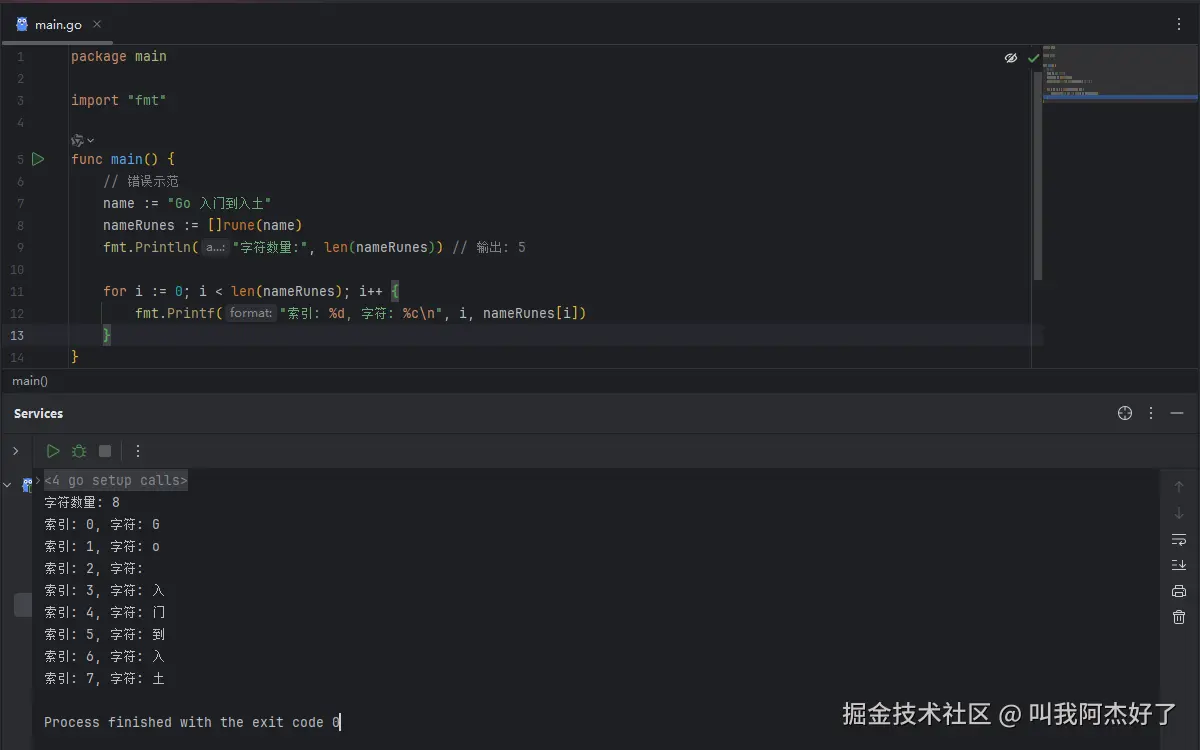This screenshot has width=1200, height=750.
Task: Print the console output
Action: (x=1179, y=591)
